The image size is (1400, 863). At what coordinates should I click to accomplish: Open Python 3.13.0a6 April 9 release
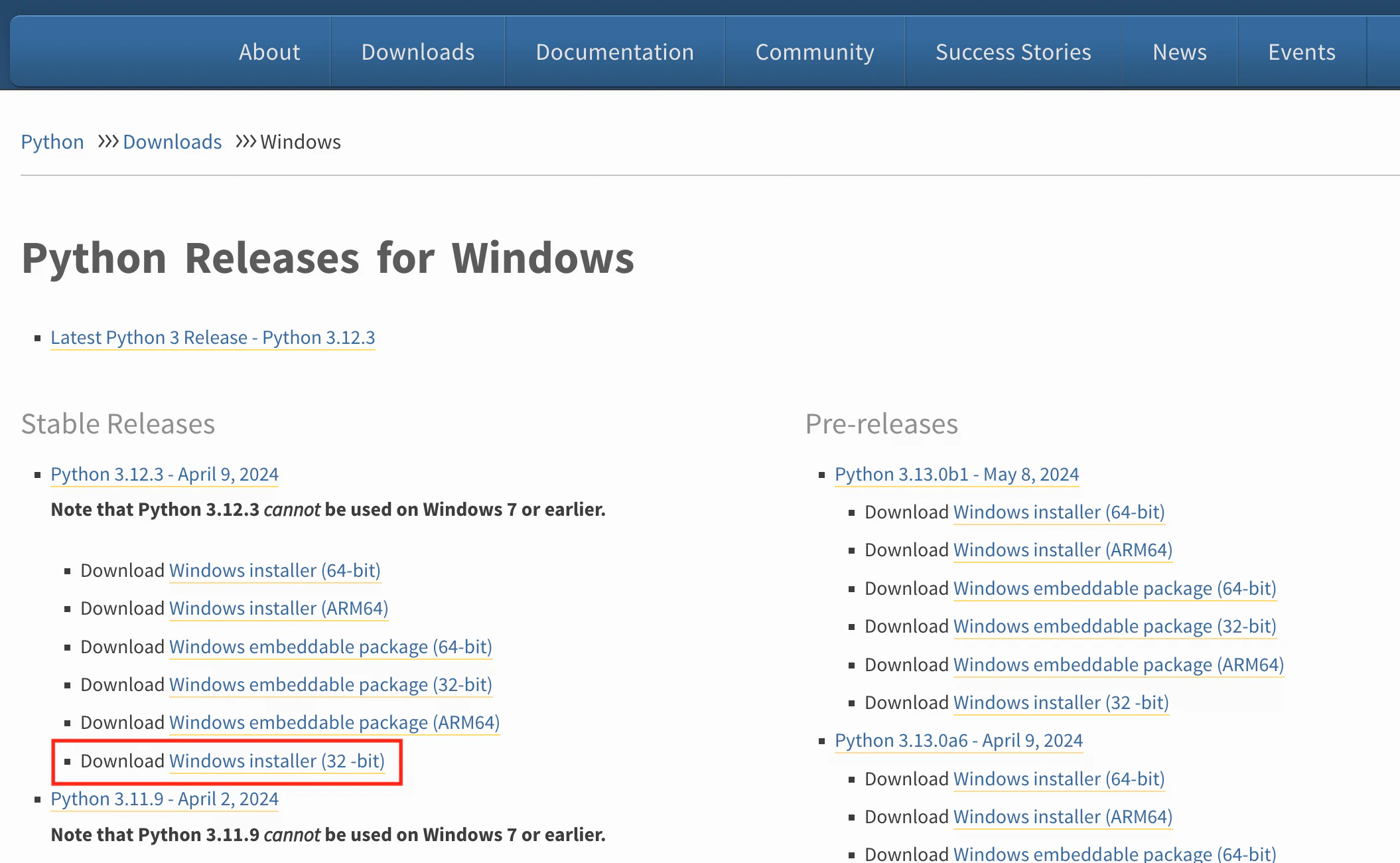point(958,741)
